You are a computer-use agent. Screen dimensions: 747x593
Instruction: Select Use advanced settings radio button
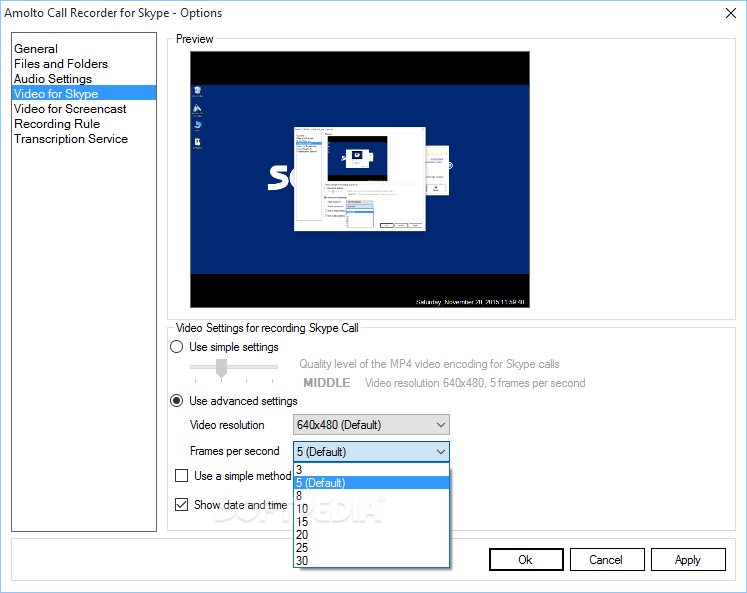pos(177,401)
